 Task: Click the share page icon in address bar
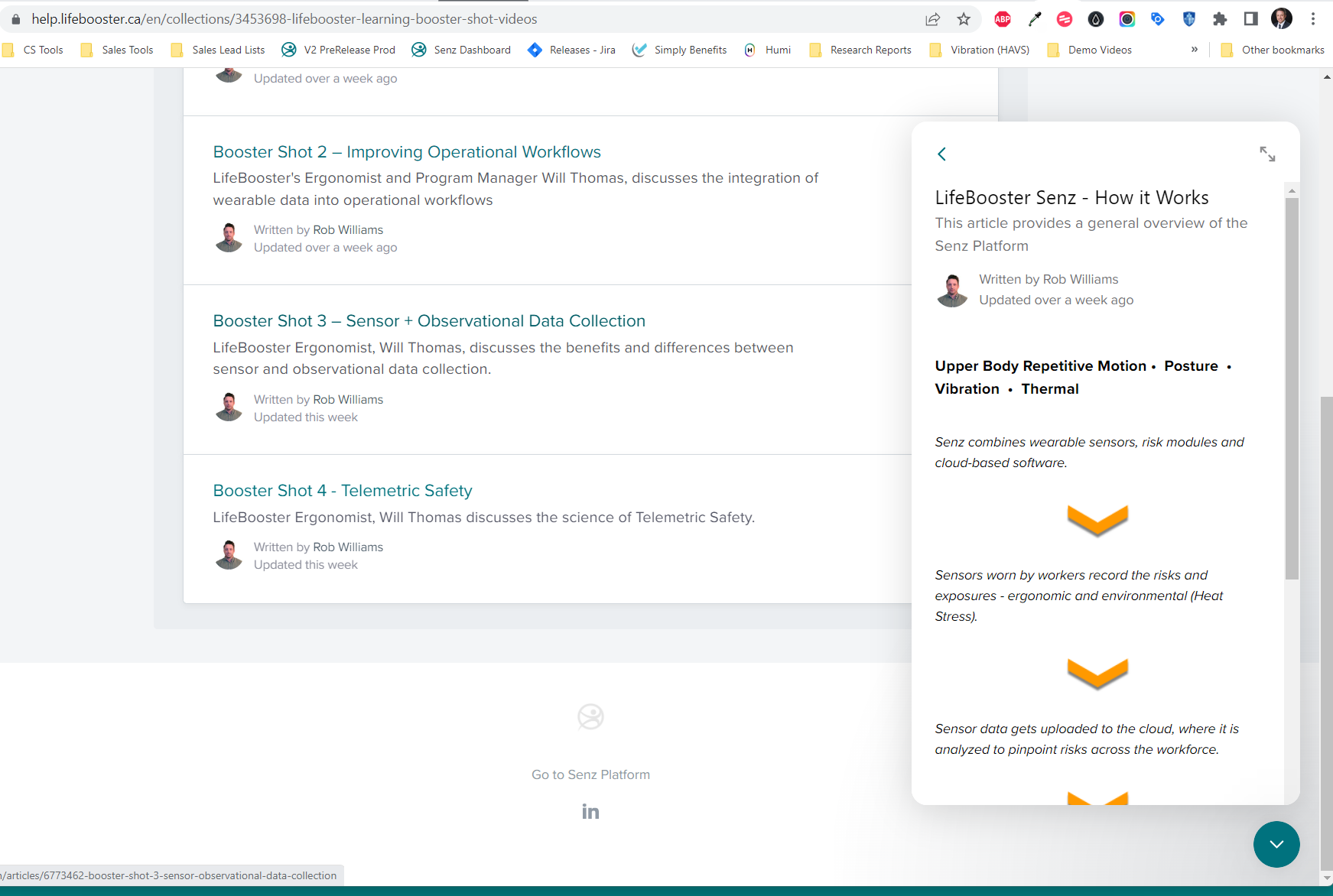(932, 19)
